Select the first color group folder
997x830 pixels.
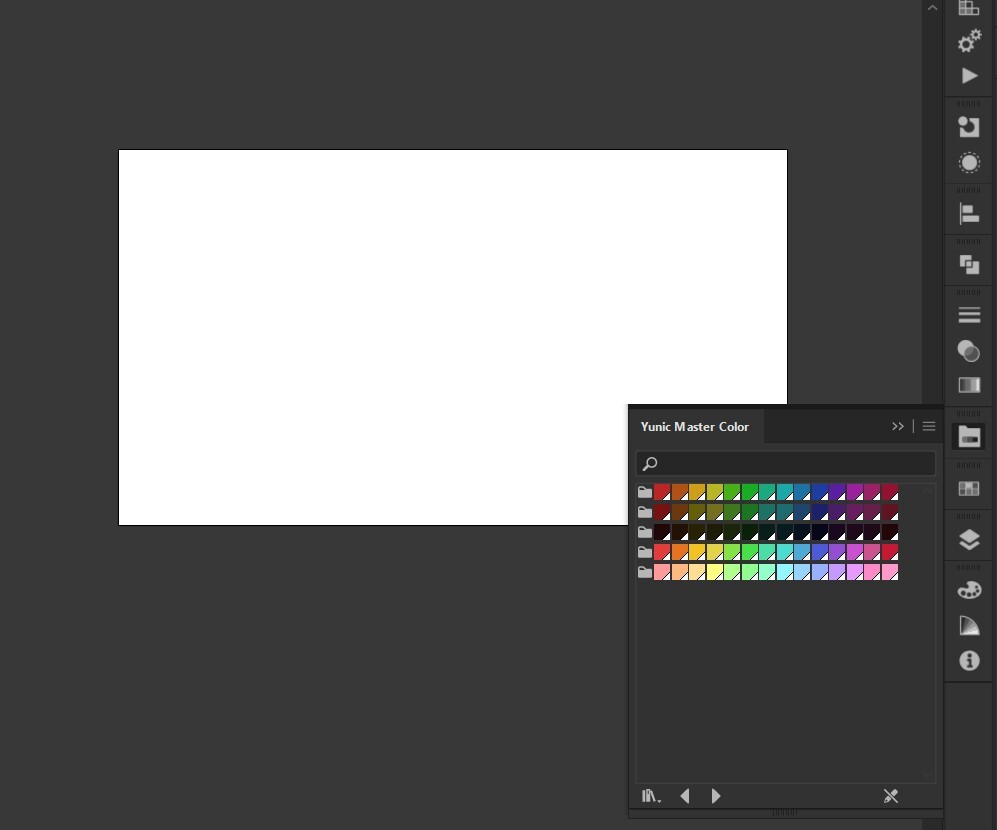click(x=645, y=492)
